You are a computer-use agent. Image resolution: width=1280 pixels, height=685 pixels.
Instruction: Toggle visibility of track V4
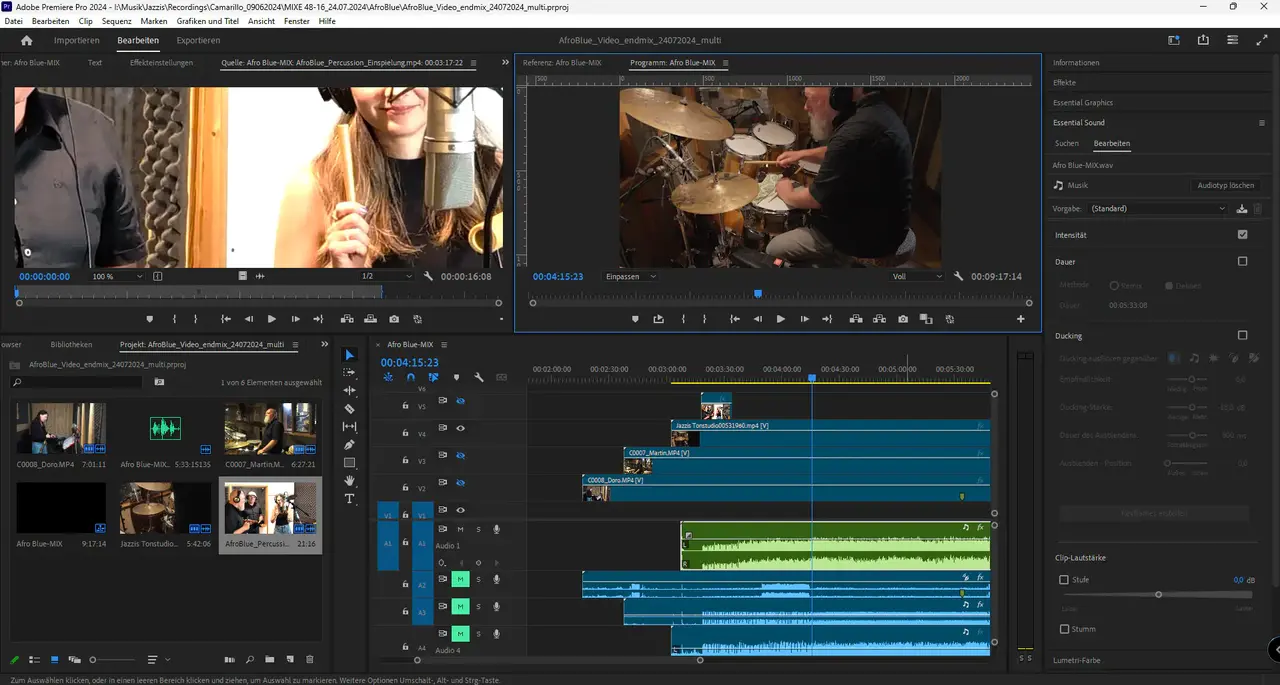461,428
